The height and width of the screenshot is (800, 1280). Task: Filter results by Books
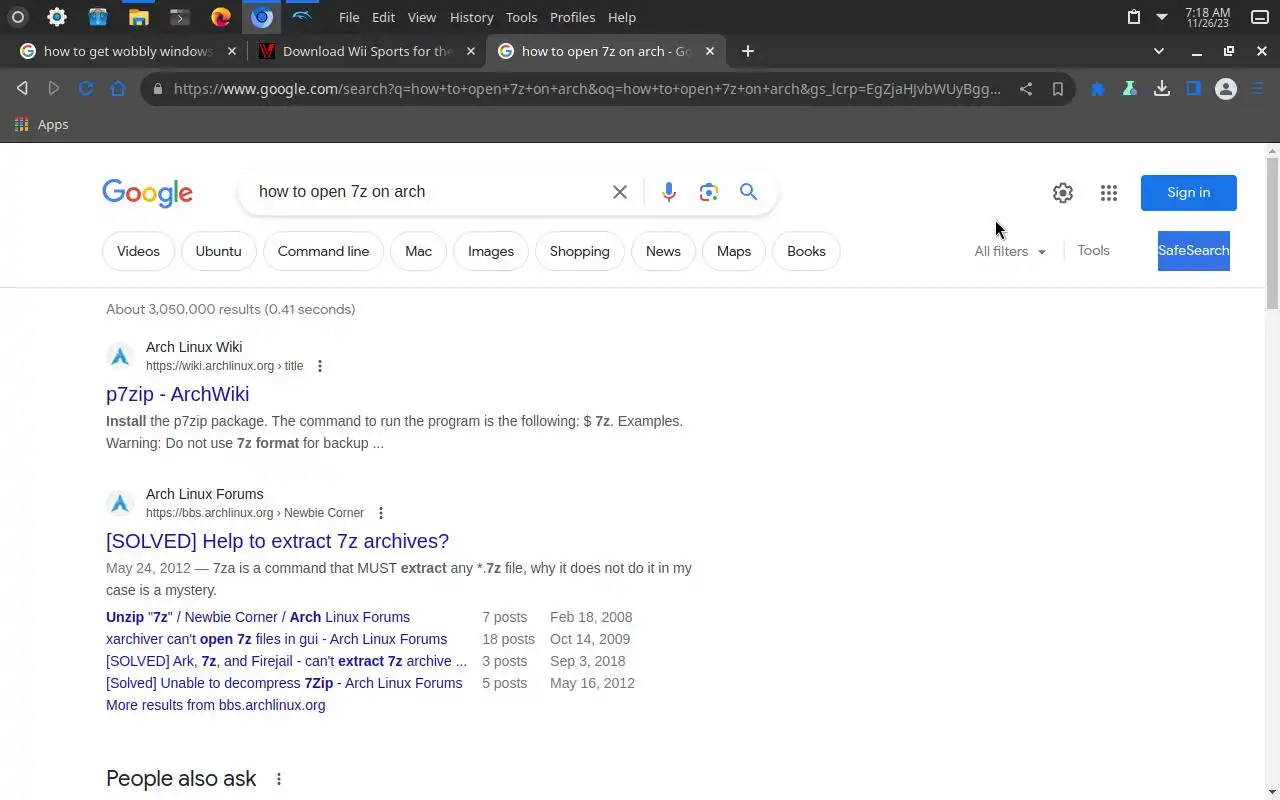[x=806, y=252]
